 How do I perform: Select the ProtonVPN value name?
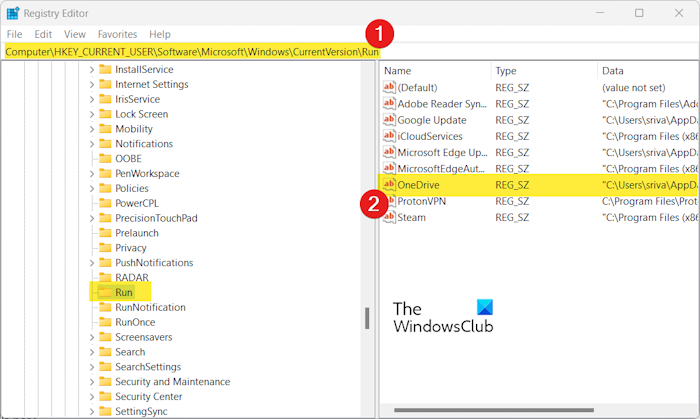421,201
